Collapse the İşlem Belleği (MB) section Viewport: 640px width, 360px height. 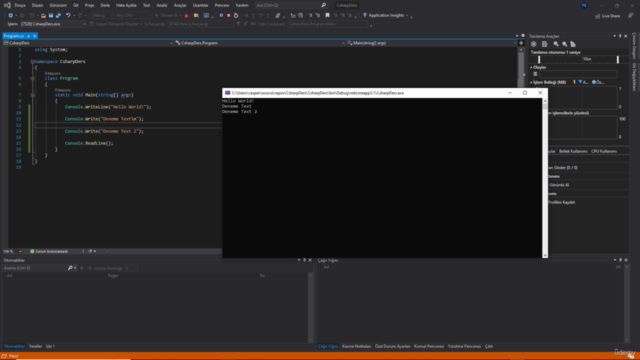(531, 82)
